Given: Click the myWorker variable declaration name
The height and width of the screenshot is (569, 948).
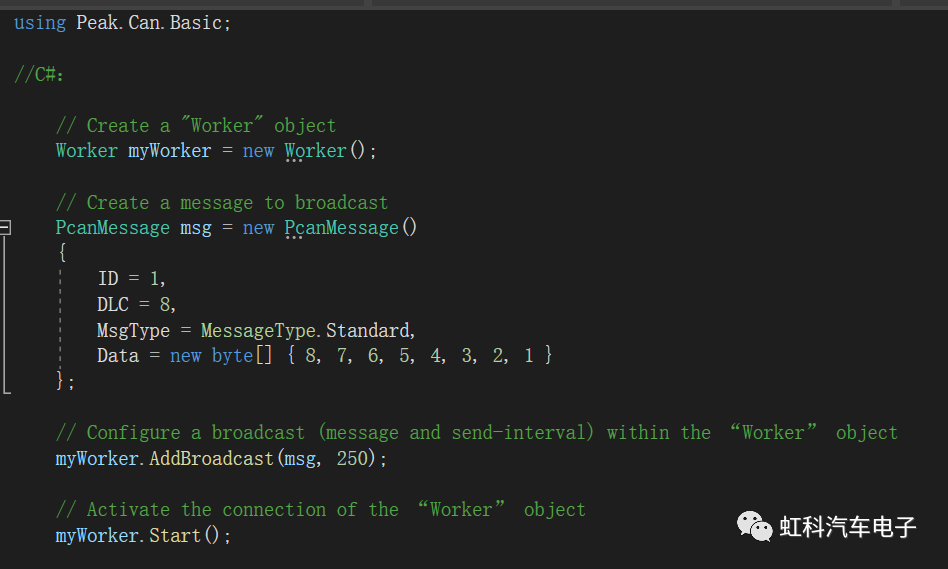Looking at the screenshot, I should pyautogui.click(x=169, y=151).
